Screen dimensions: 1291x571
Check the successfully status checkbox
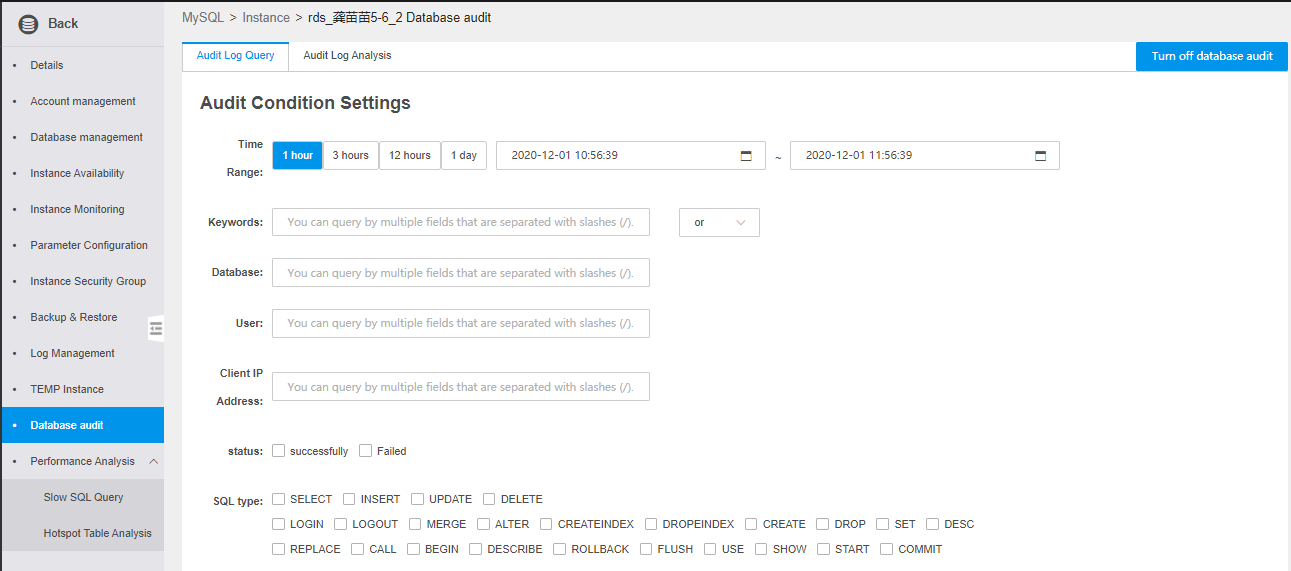(x=279, y=451)
